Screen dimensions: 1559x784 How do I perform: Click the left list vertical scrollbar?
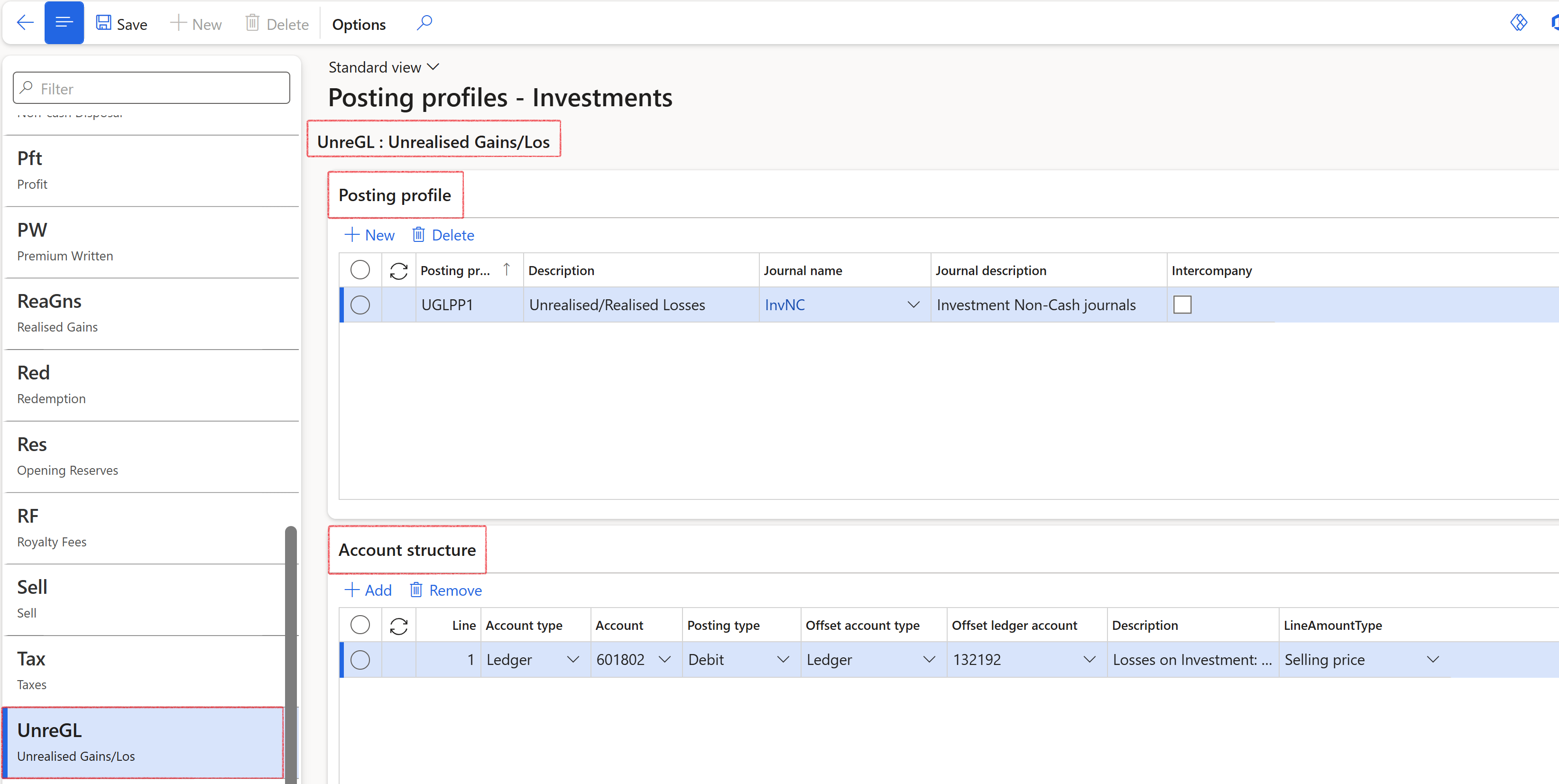coord(291,654)
